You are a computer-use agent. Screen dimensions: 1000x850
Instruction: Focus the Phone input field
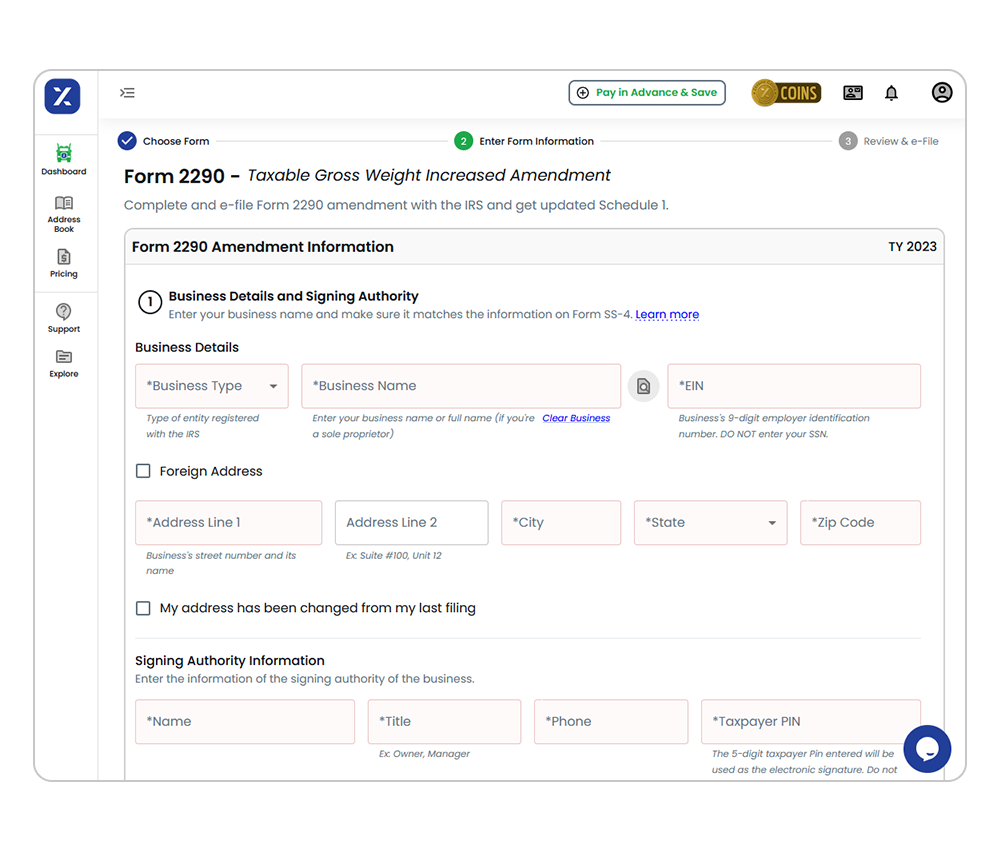(611, 722)
